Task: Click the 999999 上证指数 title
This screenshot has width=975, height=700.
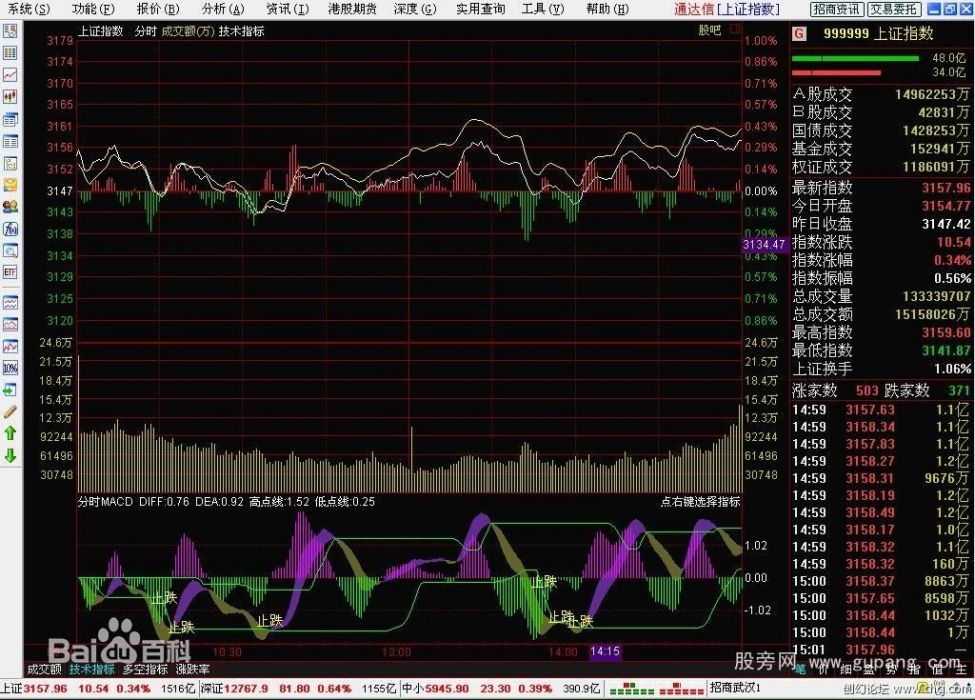Action: [x=879, y=34]
